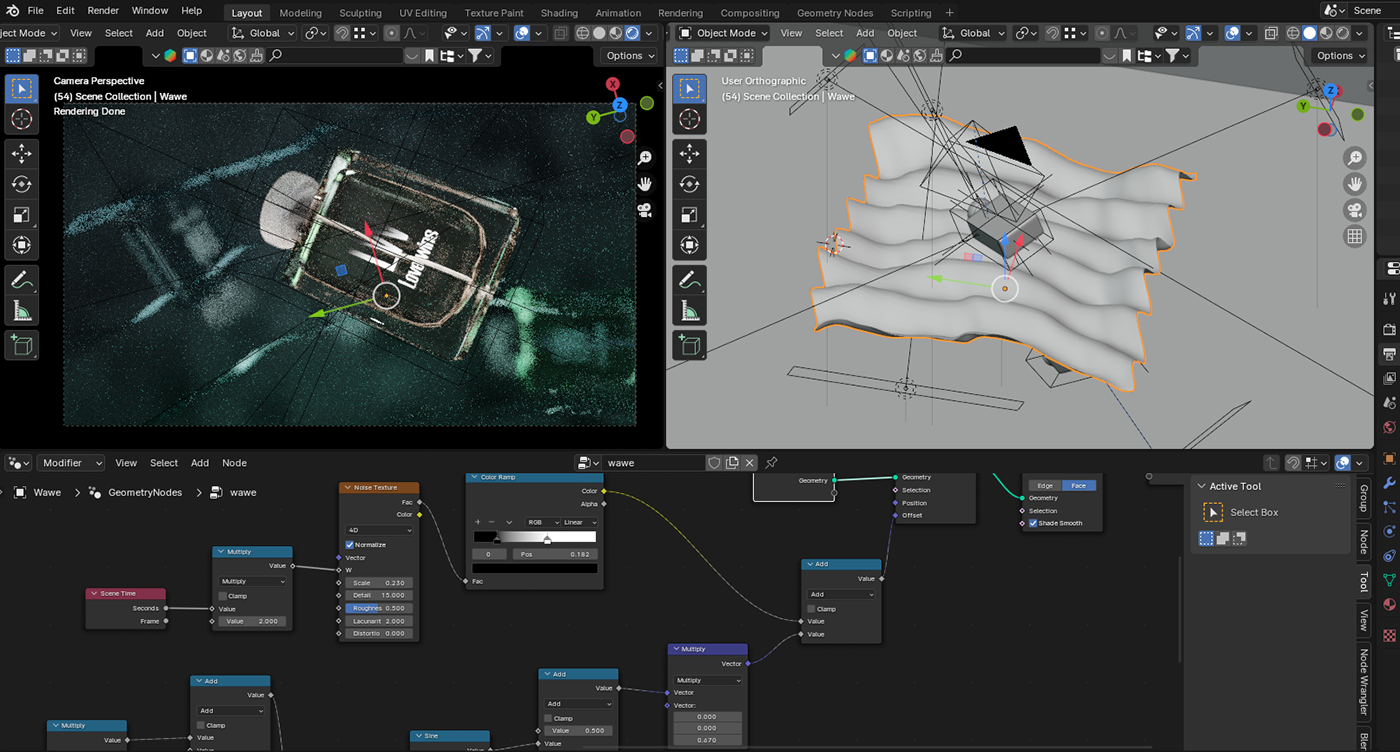
Task: Open the Object Mode dropdown in right viewport
Action: (x=725, y=33)
